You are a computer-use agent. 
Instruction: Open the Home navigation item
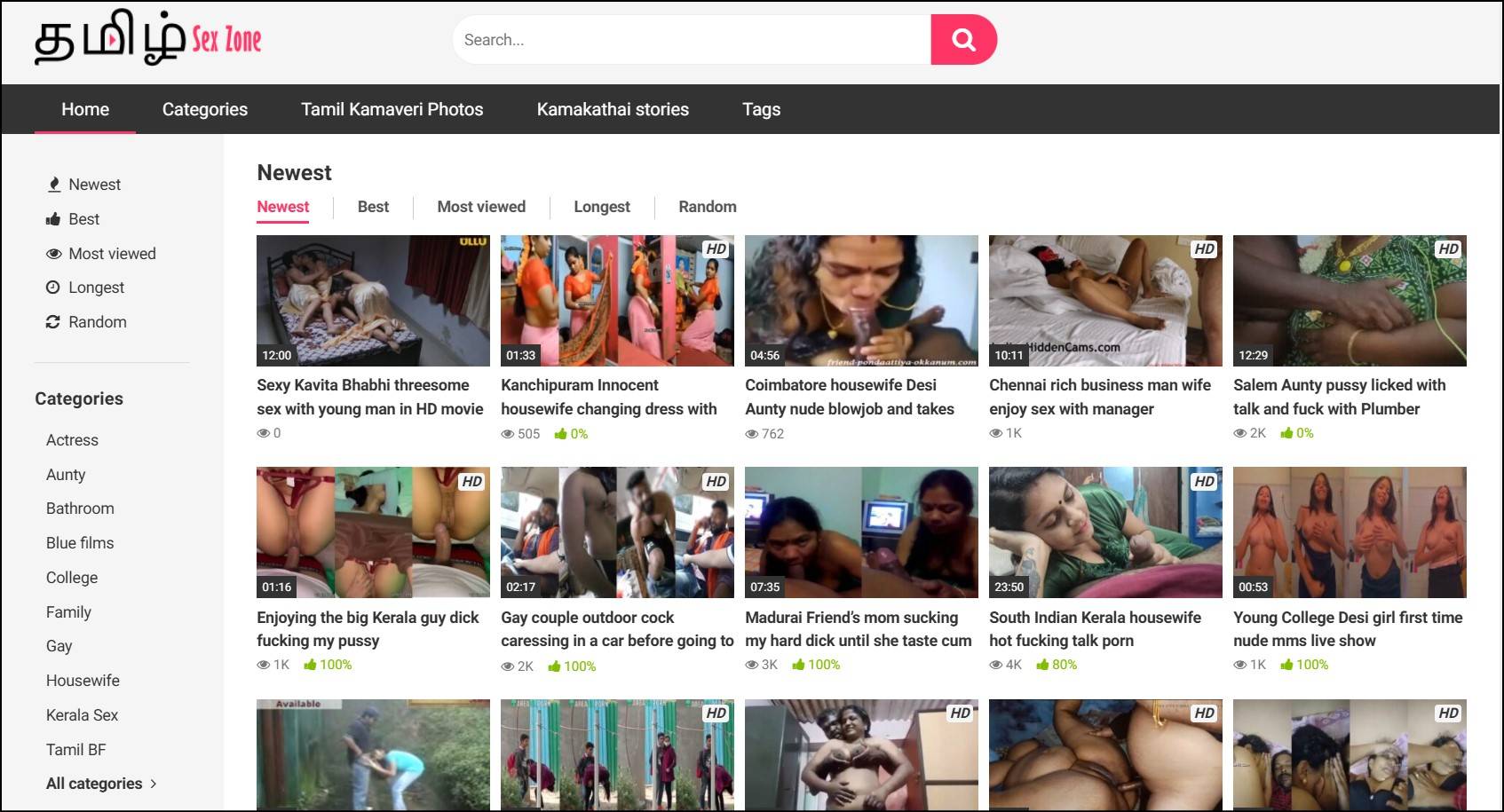tap(85, 109)
